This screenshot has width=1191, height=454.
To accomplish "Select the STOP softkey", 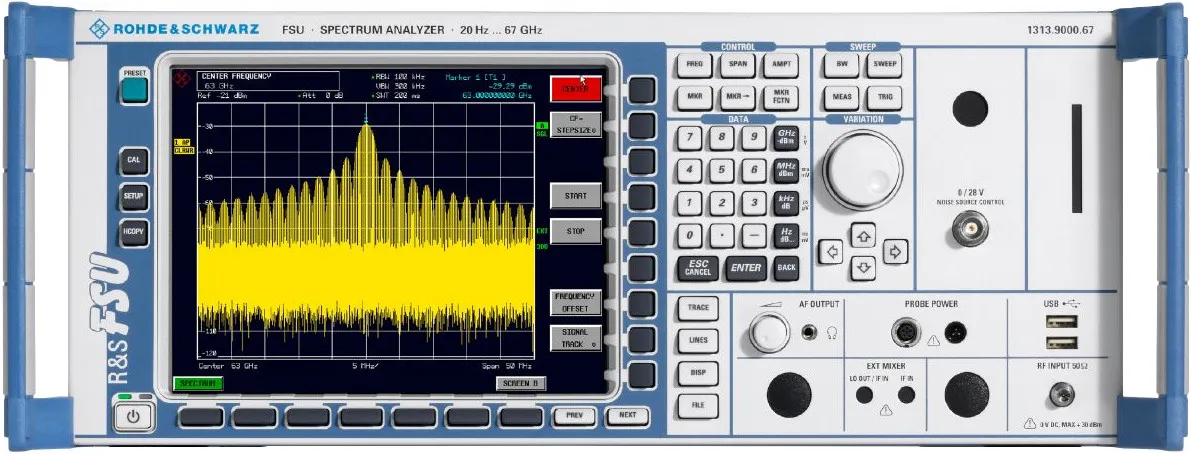I will (576, 232).
